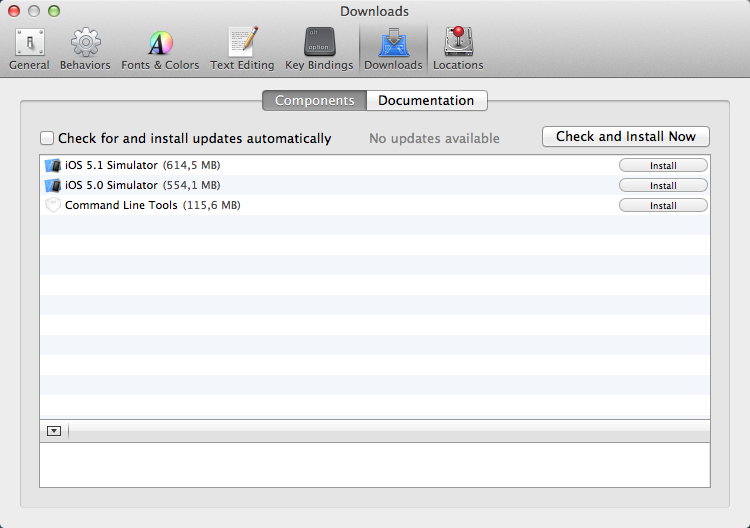The height and width of the screenshot is (528, 750).
Task: Switch to the Documentation tab
Action: point(427,100)
